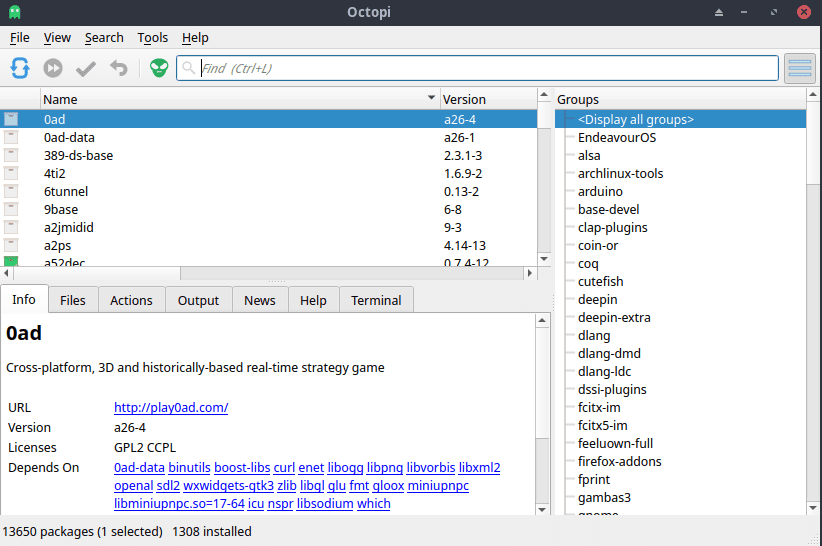Click the Version column header

pyautogui.click(x=489, y=99)
